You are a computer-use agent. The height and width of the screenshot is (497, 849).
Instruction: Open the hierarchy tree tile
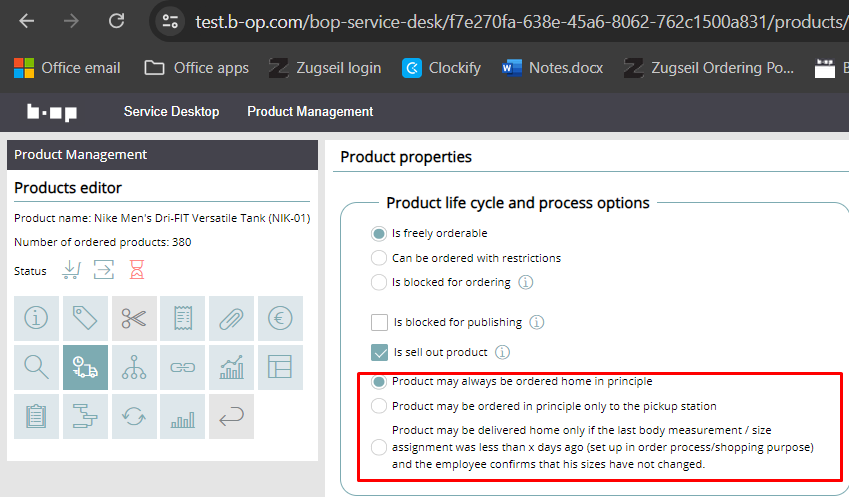click(134, 368)
